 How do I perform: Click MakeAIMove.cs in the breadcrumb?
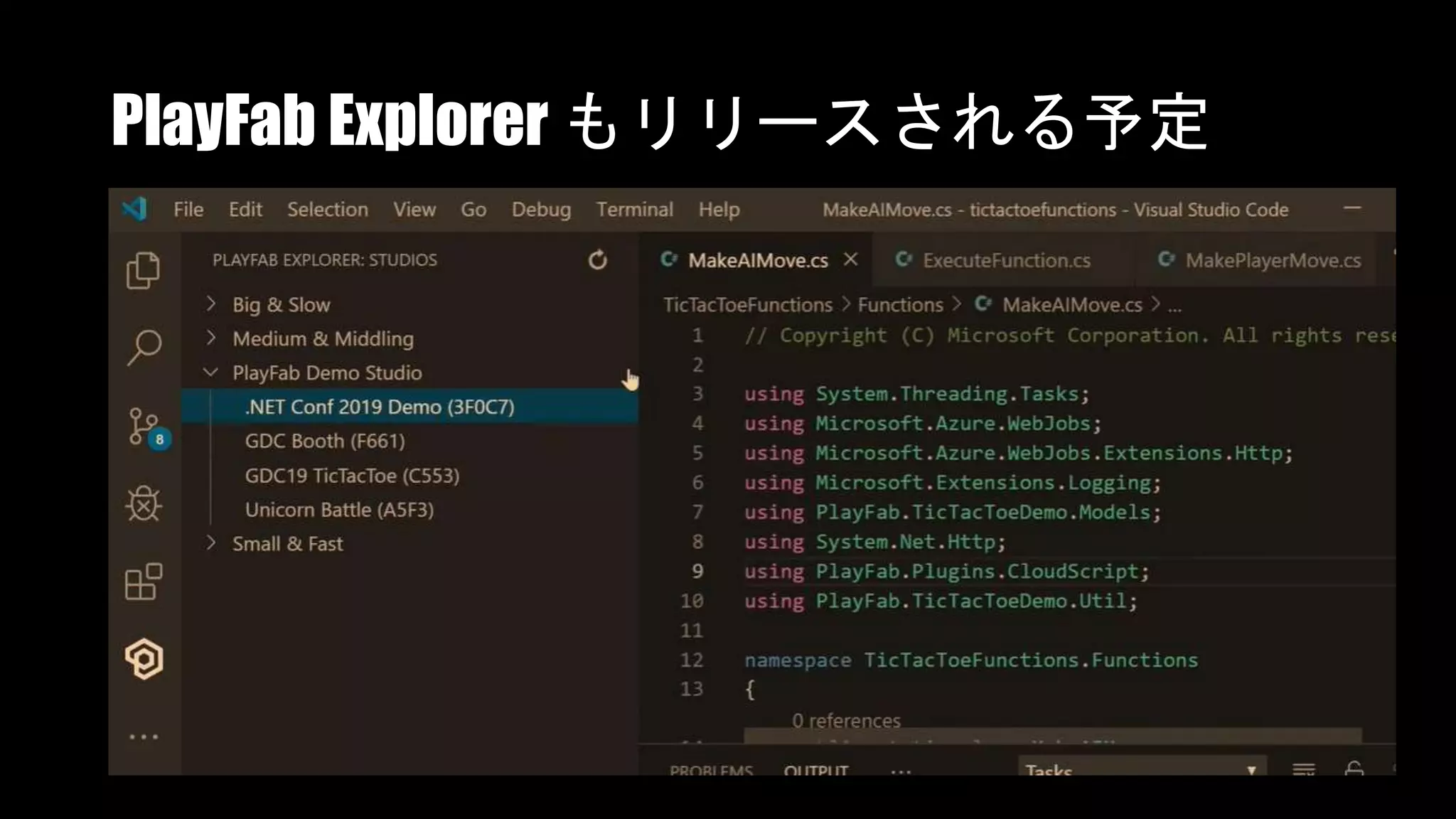pos(1072,305)
